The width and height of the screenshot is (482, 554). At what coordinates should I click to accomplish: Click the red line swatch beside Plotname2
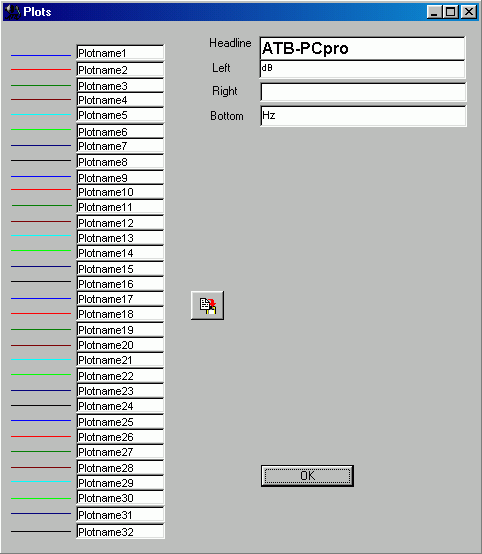point(41,70)
